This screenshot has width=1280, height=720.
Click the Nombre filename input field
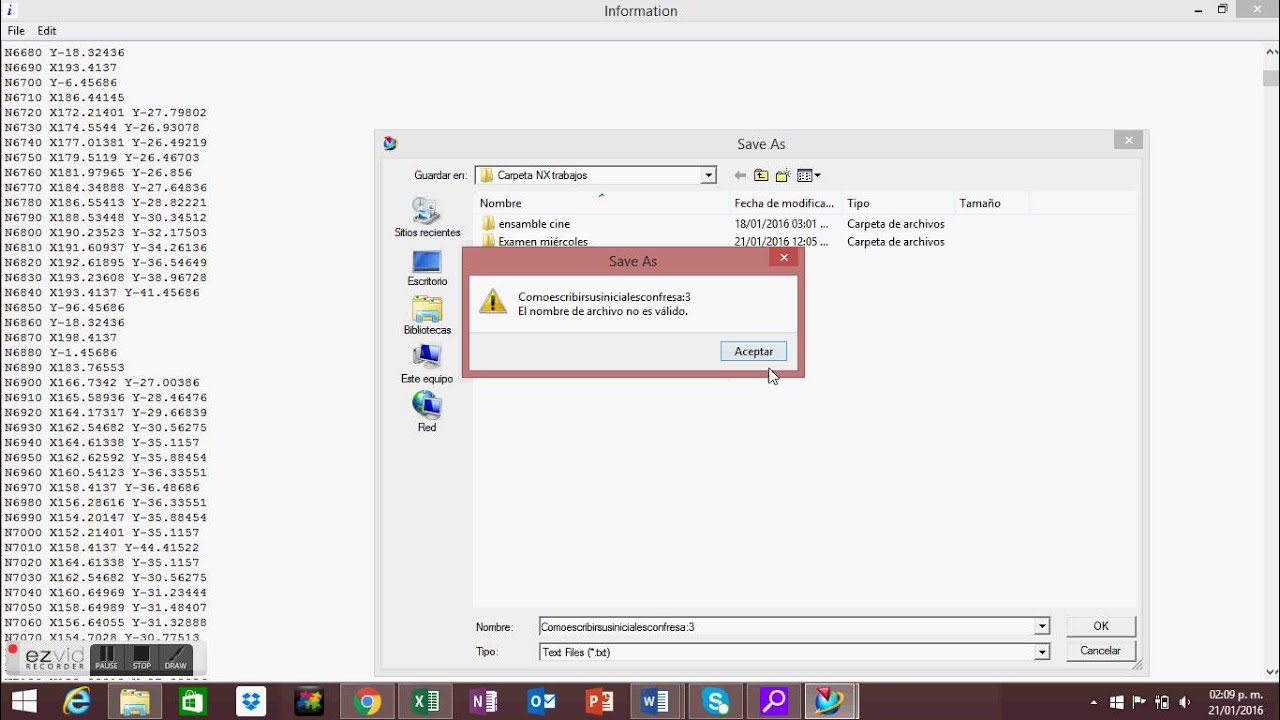[x=786, y=627]
